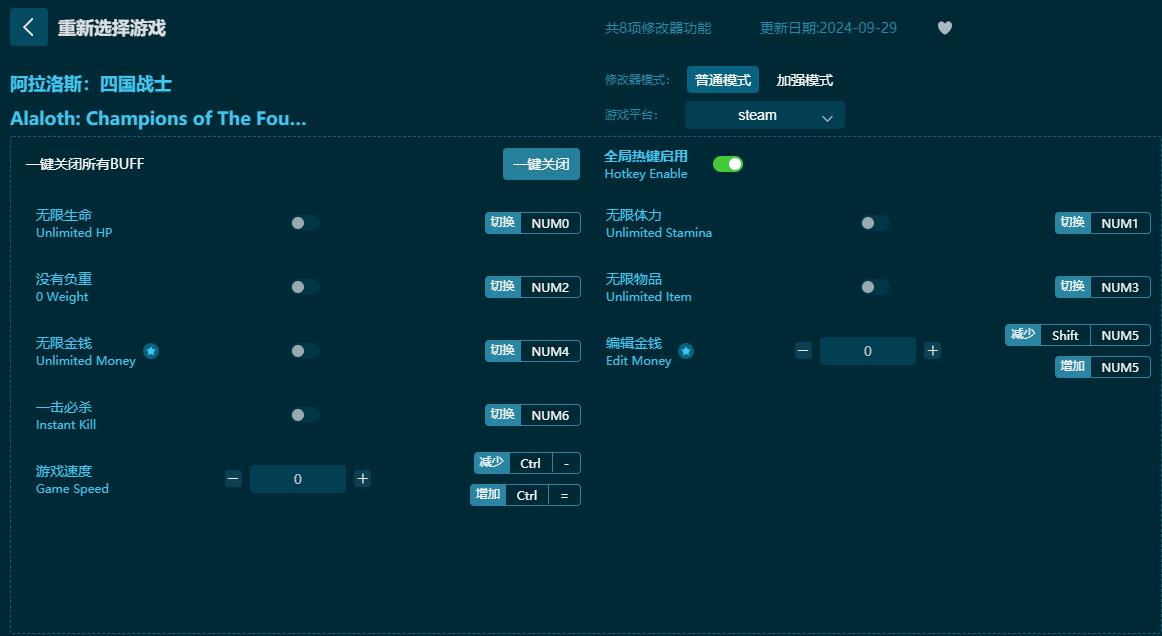Click the Edit Money value input field
The image size is (1162, 636).
[x=867, y=351]
